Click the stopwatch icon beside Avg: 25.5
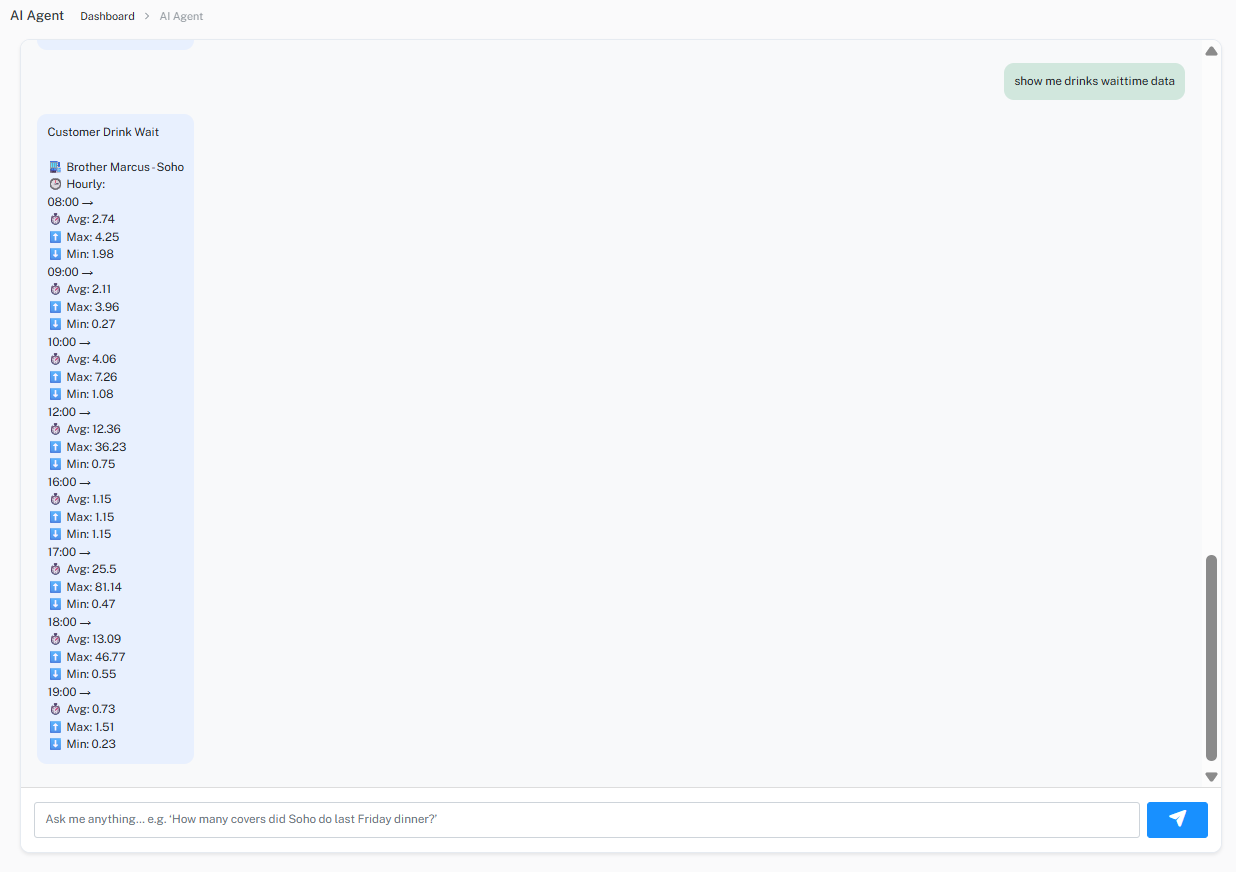Screen dimensions: 1236x872 tap(55, 569)
